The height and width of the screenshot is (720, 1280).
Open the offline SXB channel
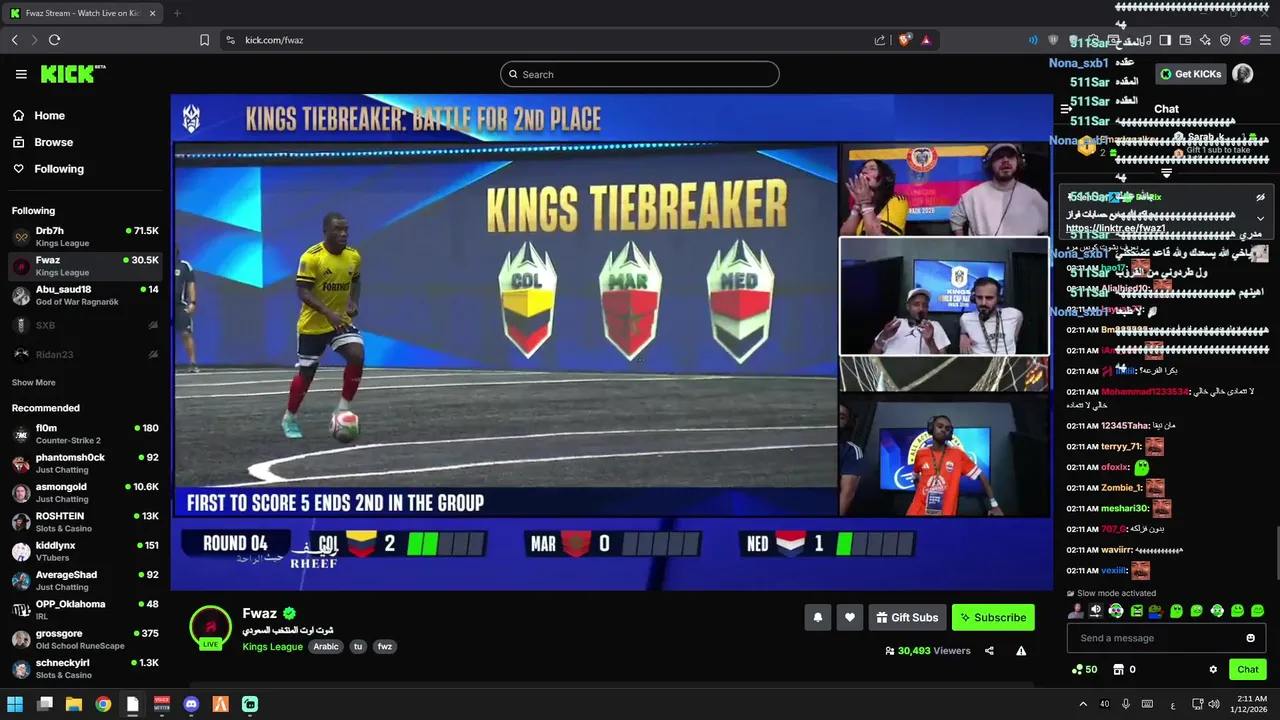pyautogui.click(x=85, y=325)
